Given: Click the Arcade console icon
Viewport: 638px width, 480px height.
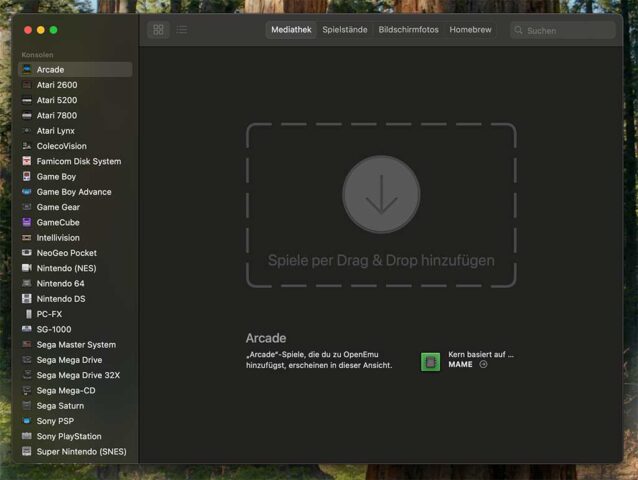Looking at the screenshot, I should tap(27, 70).
